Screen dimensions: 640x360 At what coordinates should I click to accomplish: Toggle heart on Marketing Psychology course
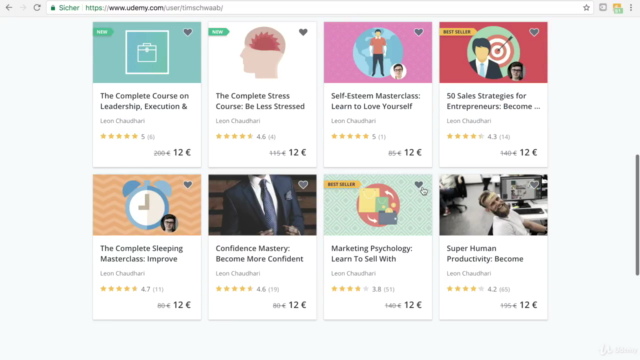(x=418, y=185)
